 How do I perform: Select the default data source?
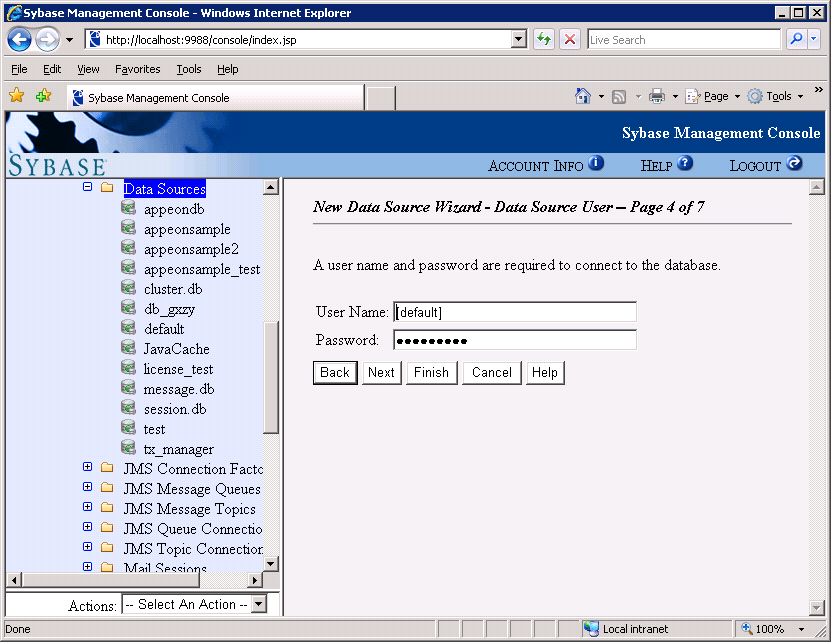(164, 329)
